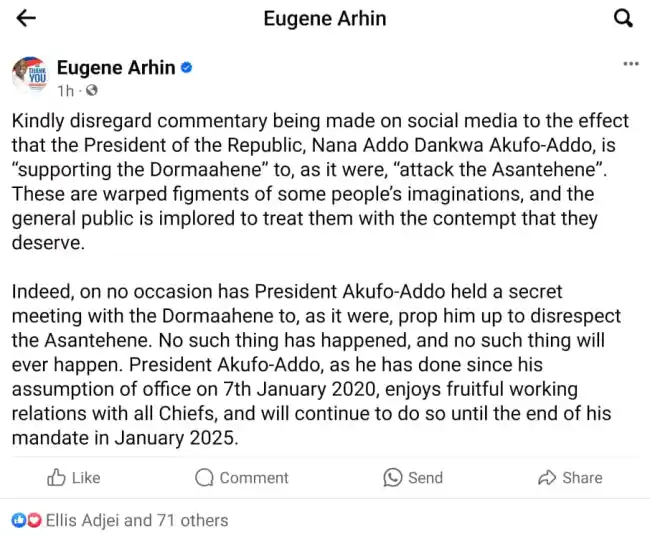Tap the Comment speech bubble icon
This screenshot has height=536, width=650.
point(204,477)
